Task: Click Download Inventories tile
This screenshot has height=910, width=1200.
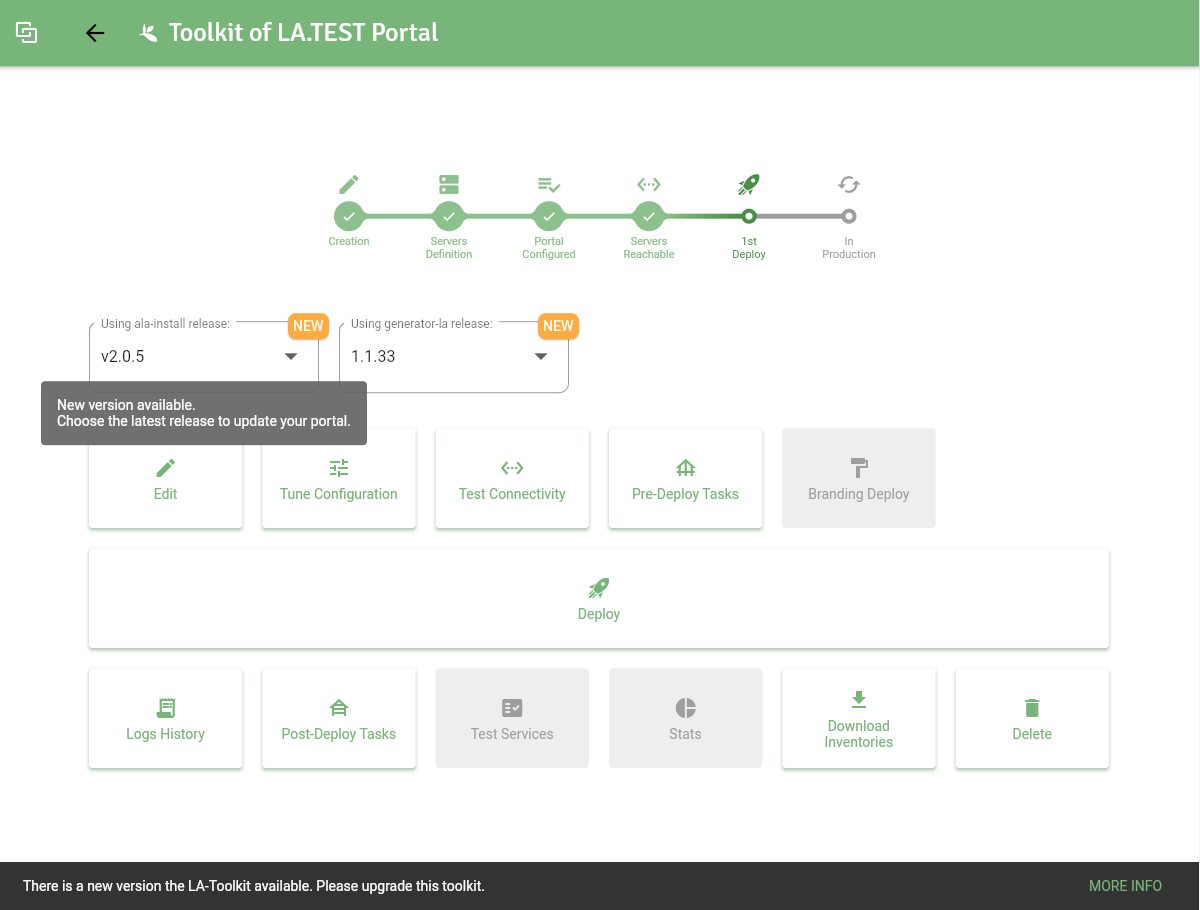Action: coord(859,718)
